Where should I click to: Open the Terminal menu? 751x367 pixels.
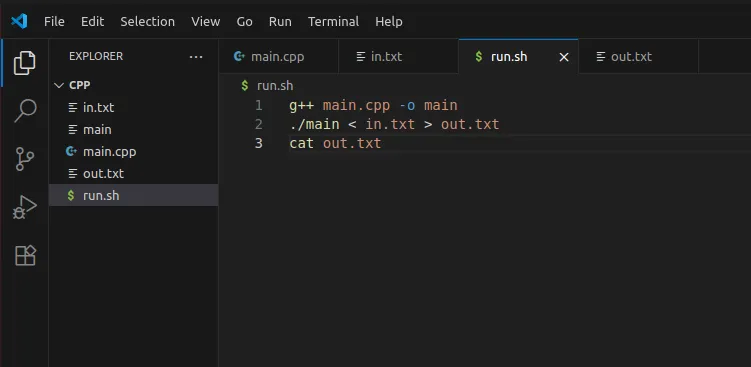(x=333, y=22)
